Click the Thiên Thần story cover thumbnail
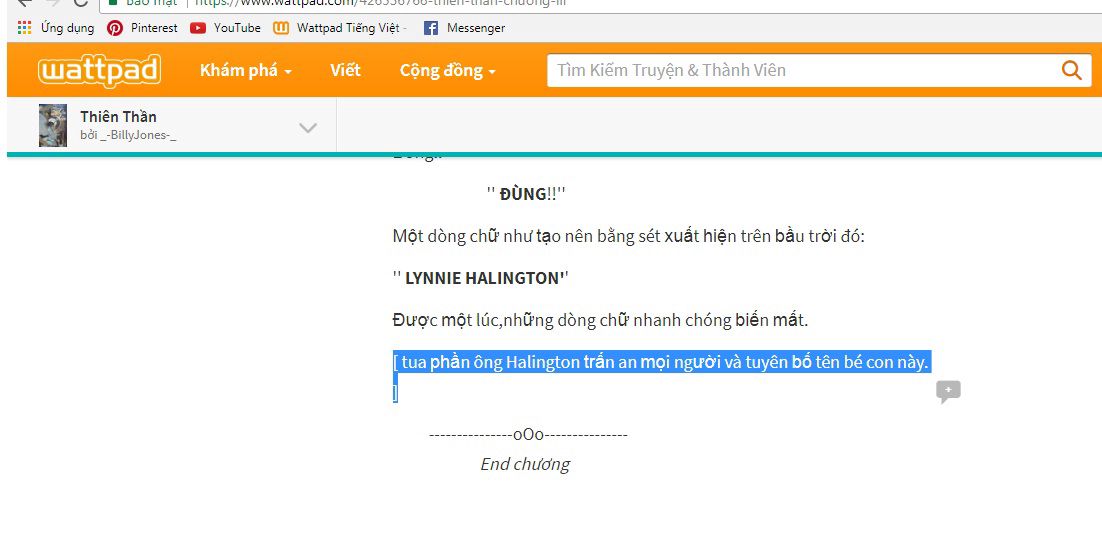 click(53, 125)
